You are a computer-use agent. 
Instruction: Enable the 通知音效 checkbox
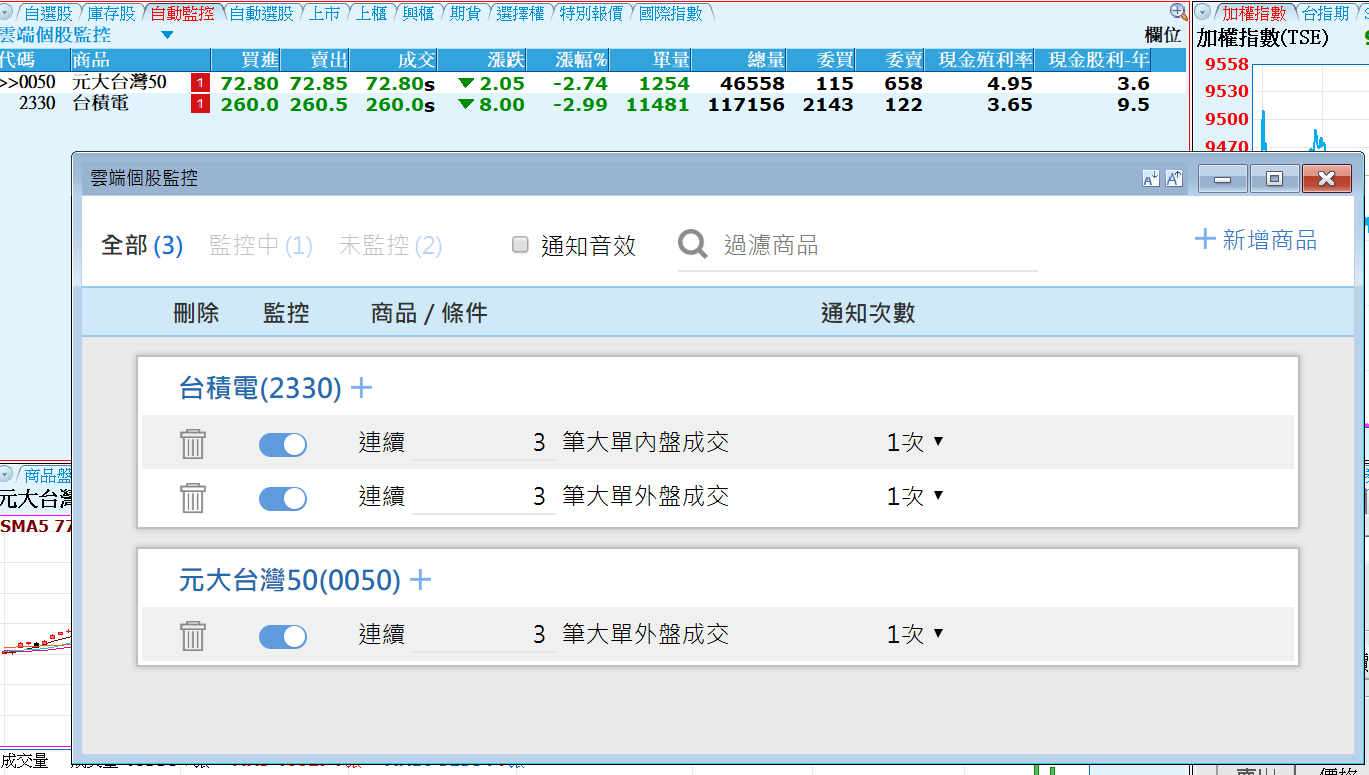tap(520, 245)
